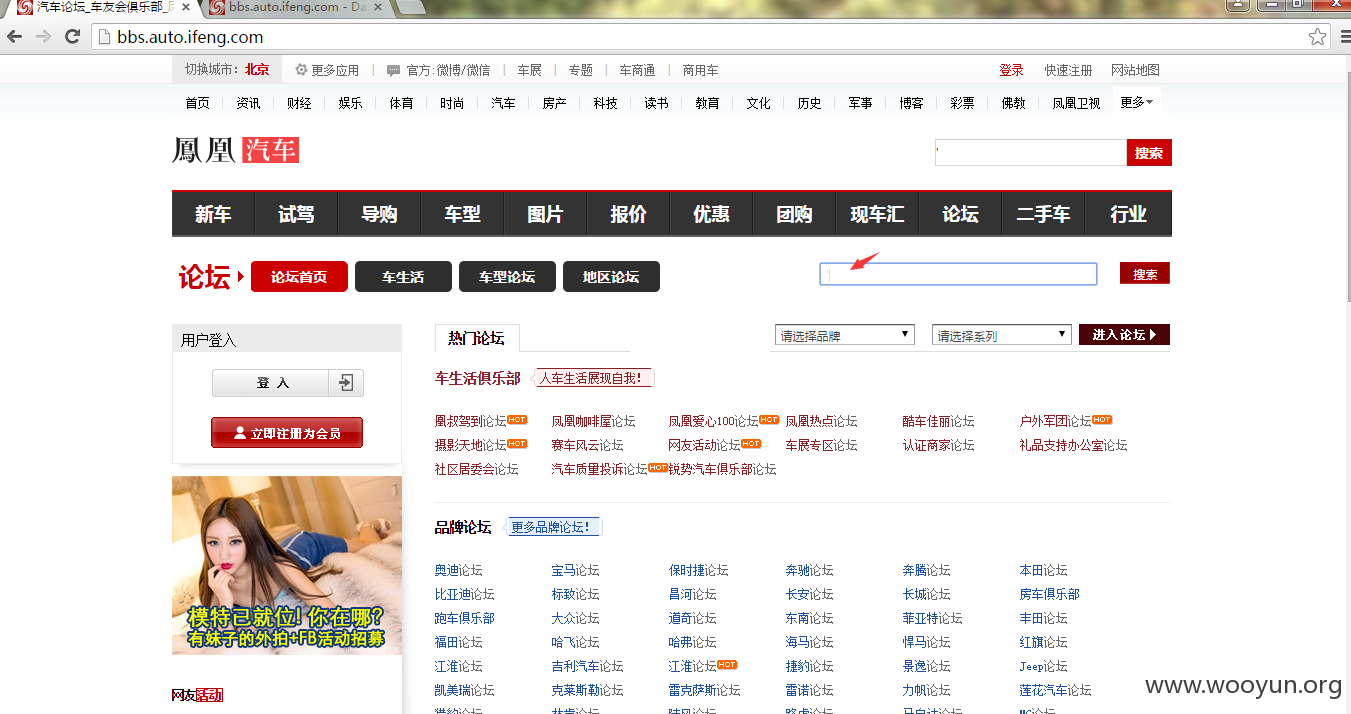Click the forum search input field
The width and height of the screenshot is (1351, 714).
(958, 274)
